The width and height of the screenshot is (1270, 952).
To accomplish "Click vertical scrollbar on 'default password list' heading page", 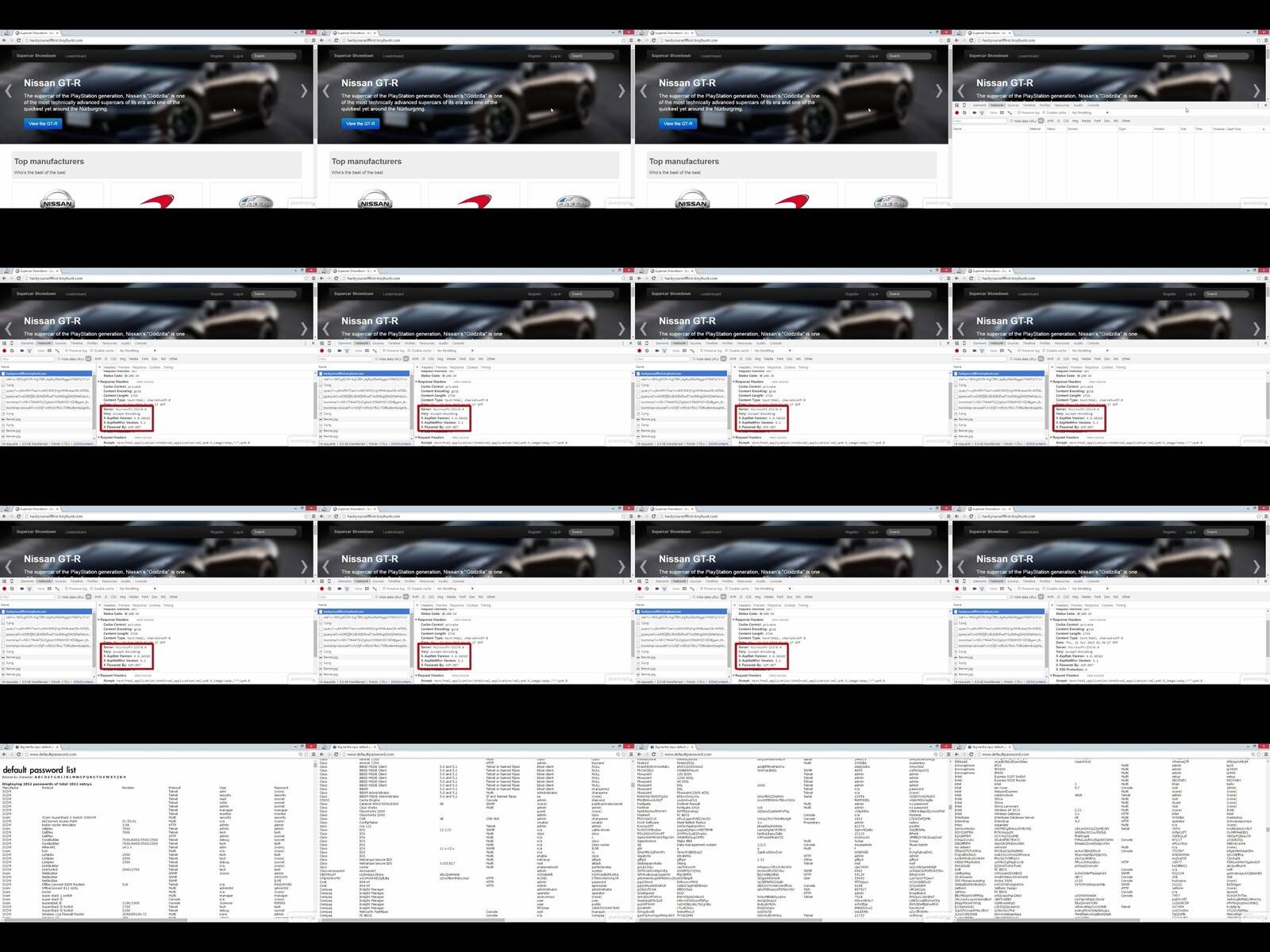I will pyautogui.click(x=315, y=839).
